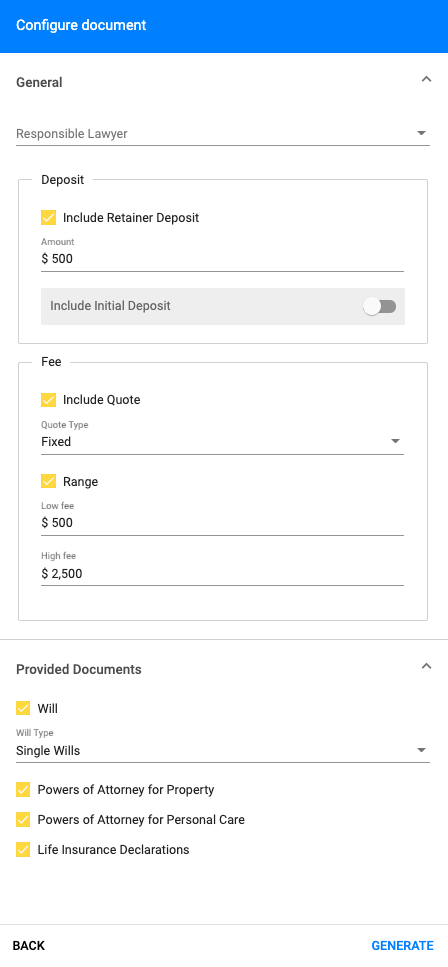Collapse the General section chevron
Screen dimensions: 448x967
click(426, 79)
